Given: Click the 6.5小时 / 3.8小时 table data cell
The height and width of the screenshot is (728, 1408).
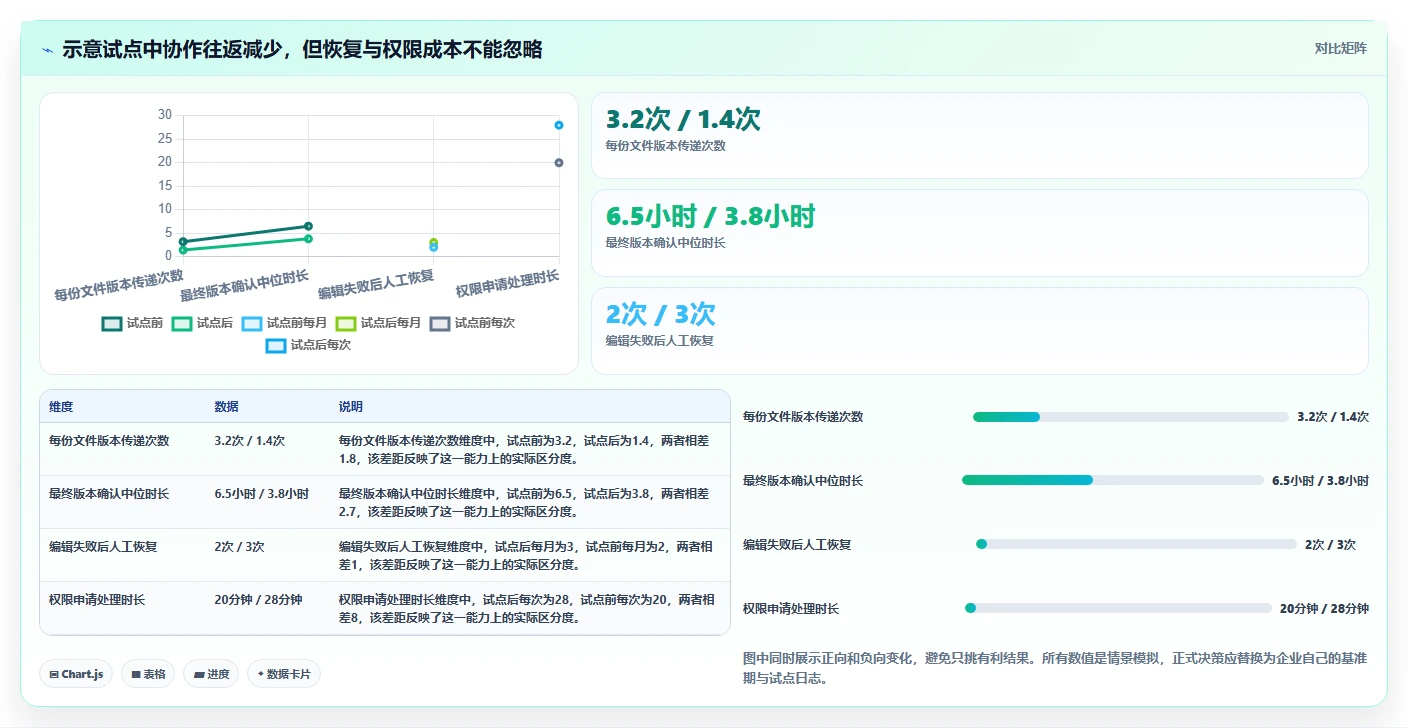Looking at the screenshot, I should (x=267, y=502).
